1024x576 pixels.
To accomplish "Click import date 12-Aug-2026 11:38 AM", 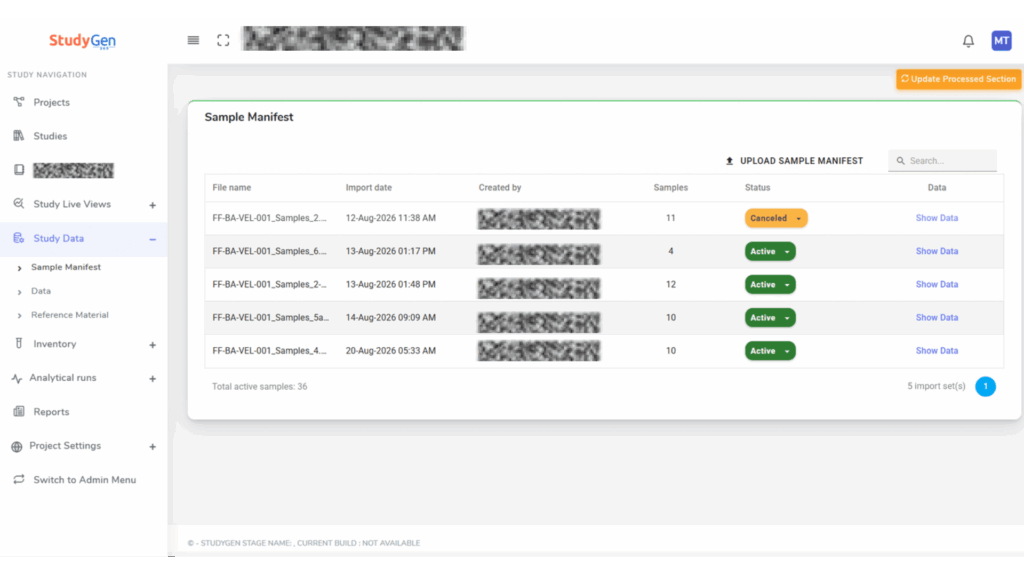I will 391,218.
